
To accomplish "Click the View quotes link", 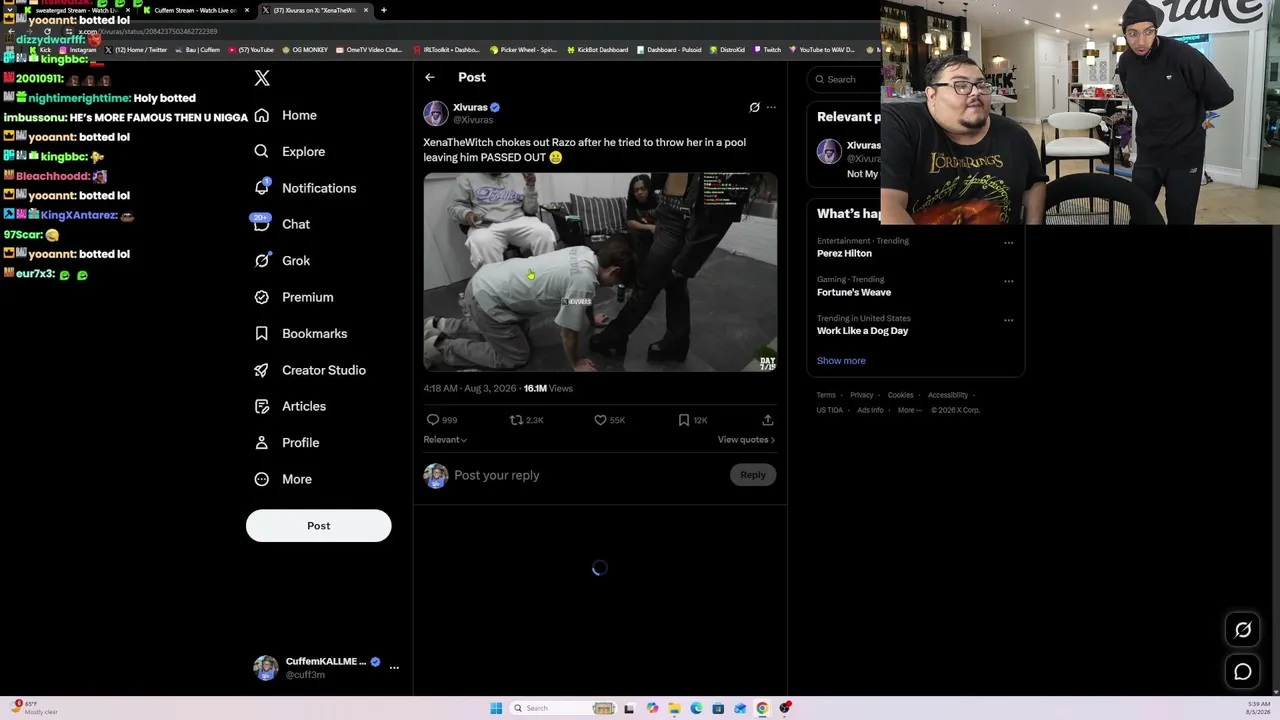I will (x=746, y=440).
